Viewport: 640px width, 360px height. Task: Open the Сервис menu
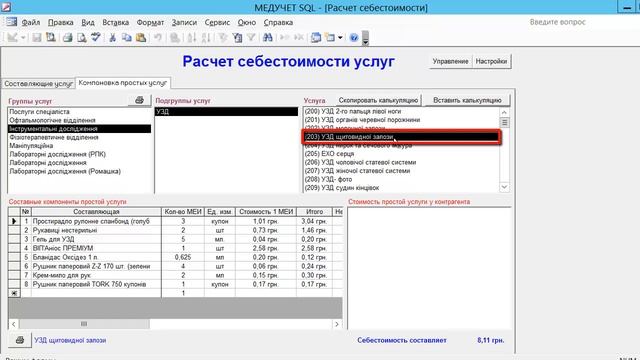click(217, 22)
